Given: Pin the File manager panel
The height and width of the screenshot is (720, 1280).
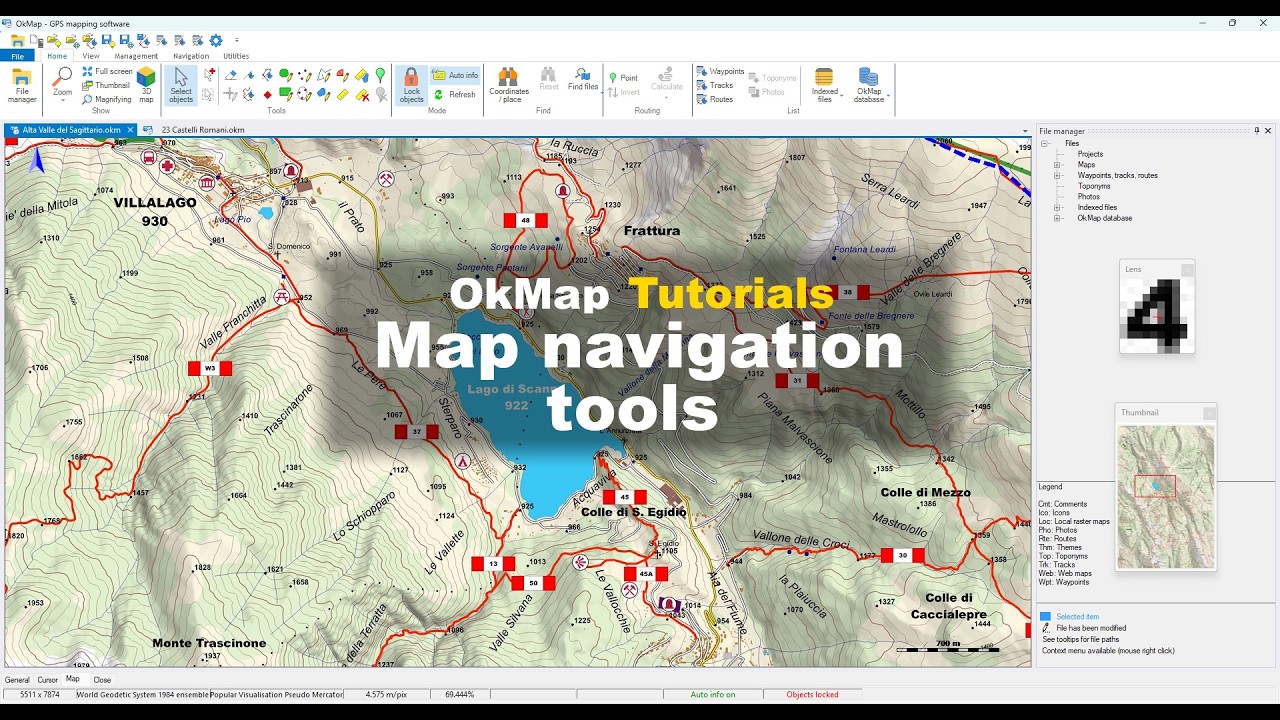Looking at the screenshot, I should coord(1256,131).
